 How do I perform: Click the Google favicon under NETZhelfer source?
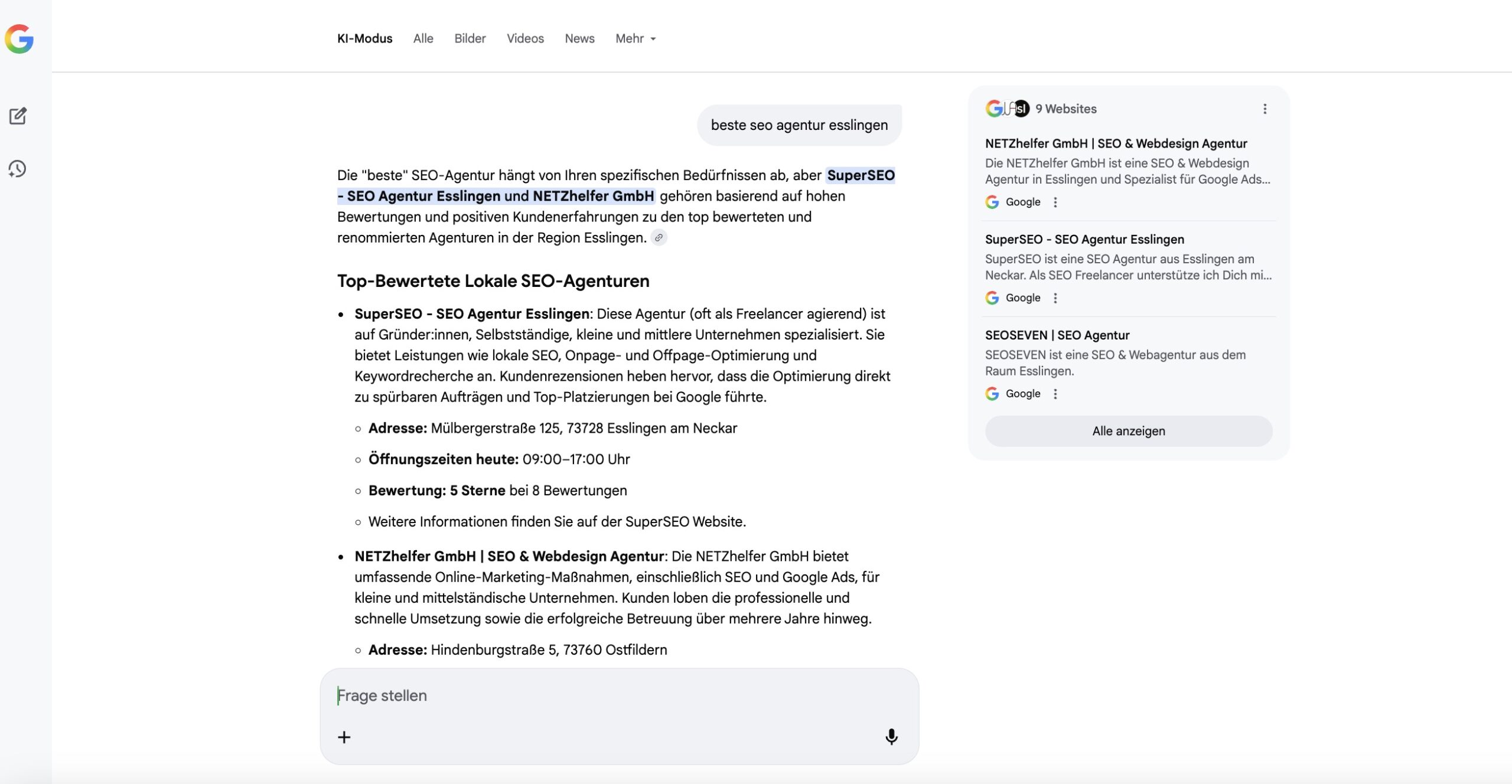993,202
